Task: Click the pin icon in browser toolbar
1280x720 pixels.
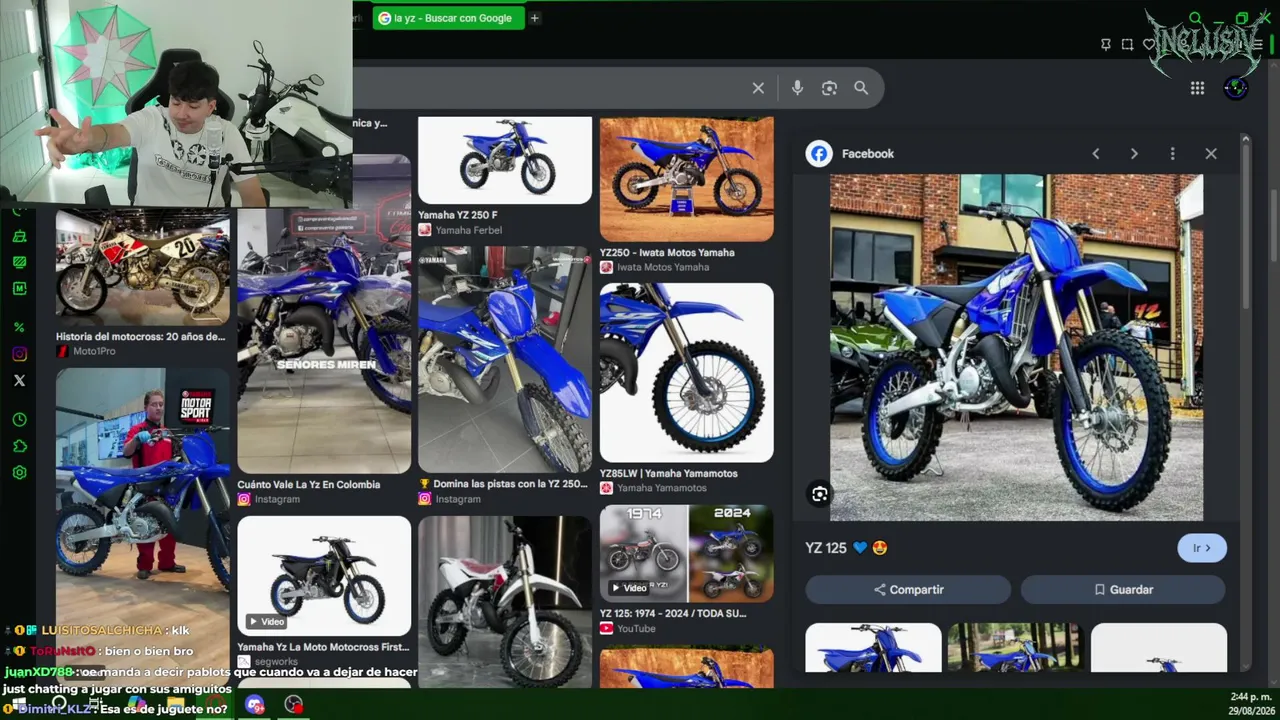Action: (x=1105, y=44)
